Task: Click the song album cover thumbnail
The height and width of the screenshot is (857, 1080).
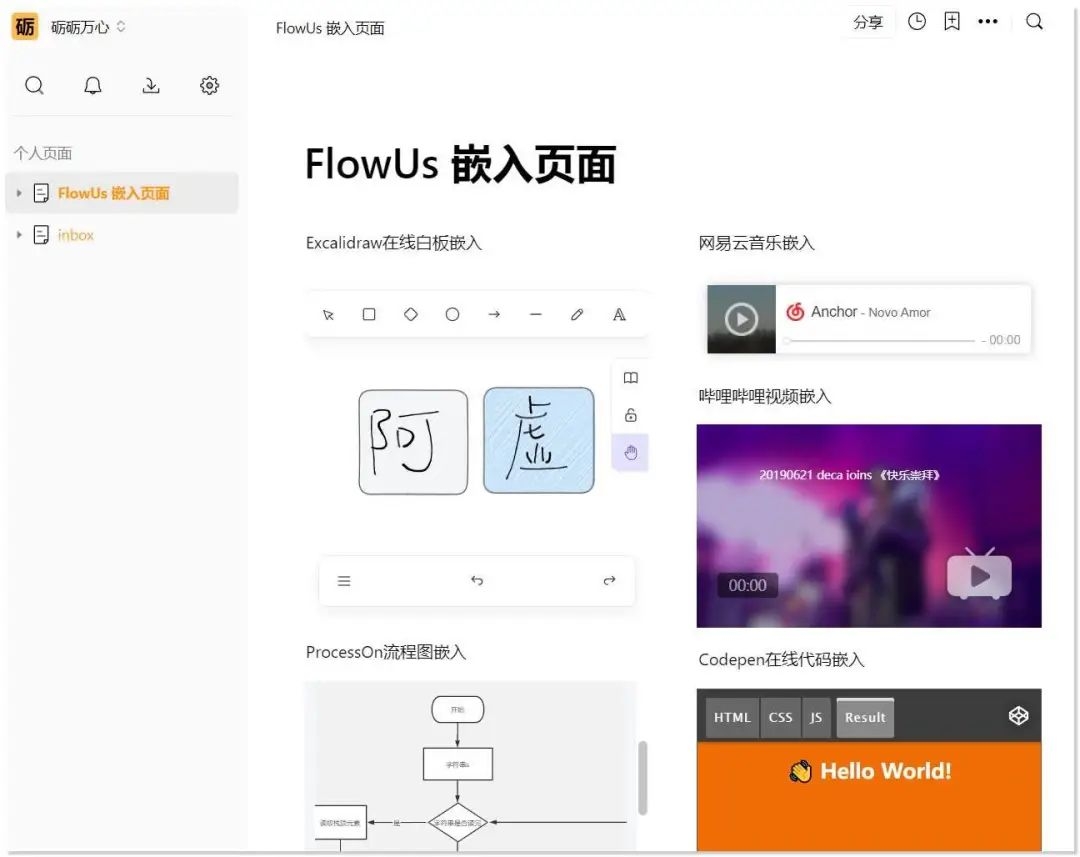Action: tap(741, 319)
